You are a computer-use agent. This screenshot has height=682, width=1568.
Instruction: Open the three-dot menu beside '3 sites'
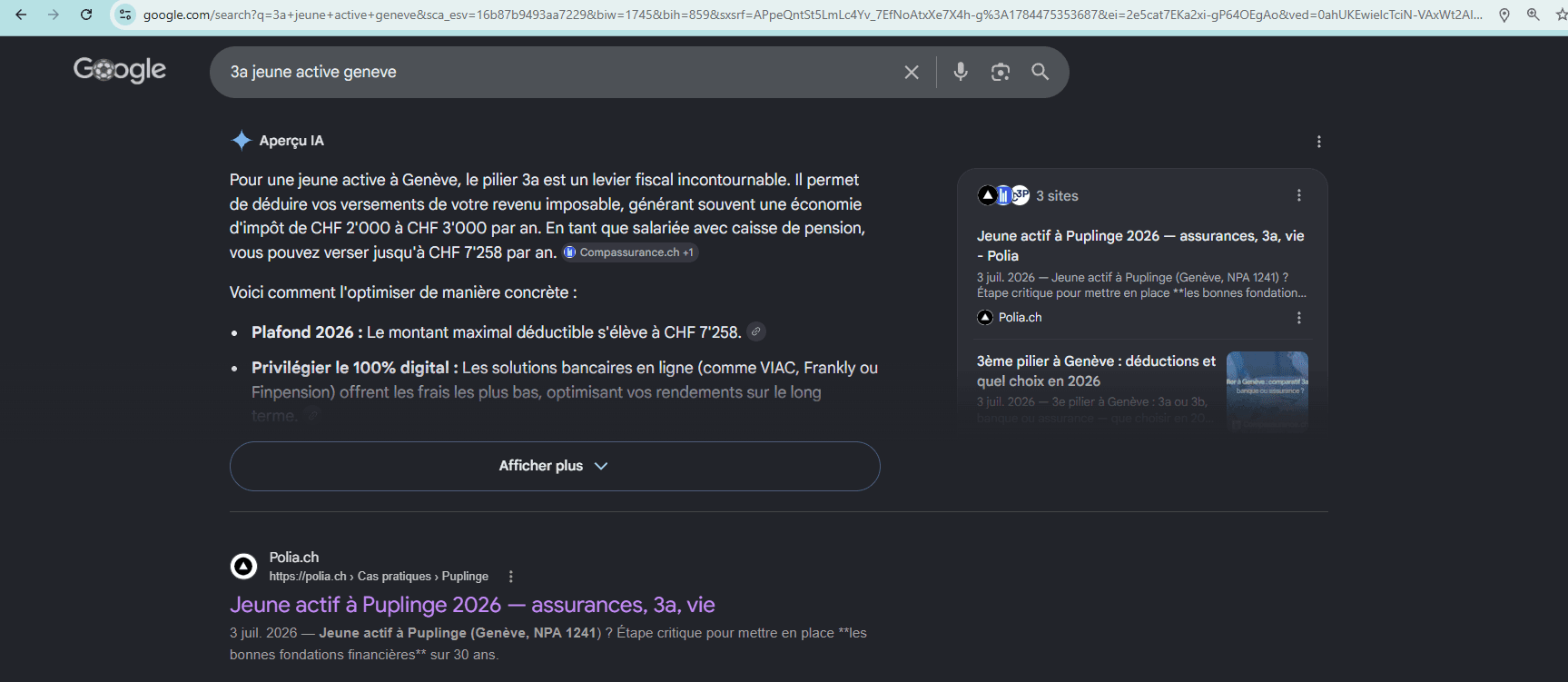click(1299, 195)
